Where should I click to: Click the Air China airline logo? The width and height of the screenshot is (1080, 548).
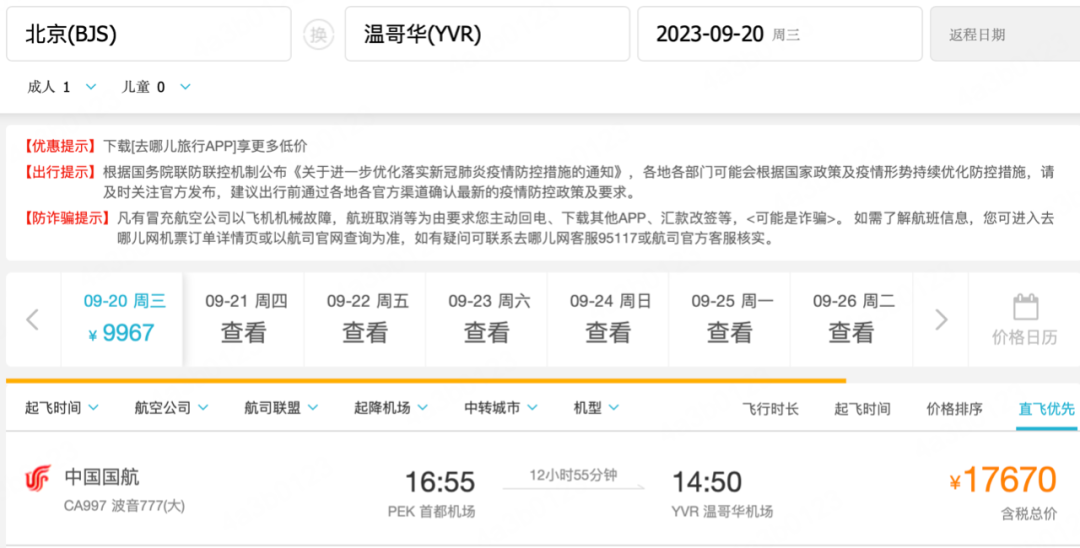pyautogui.click(x=38, y=478)
